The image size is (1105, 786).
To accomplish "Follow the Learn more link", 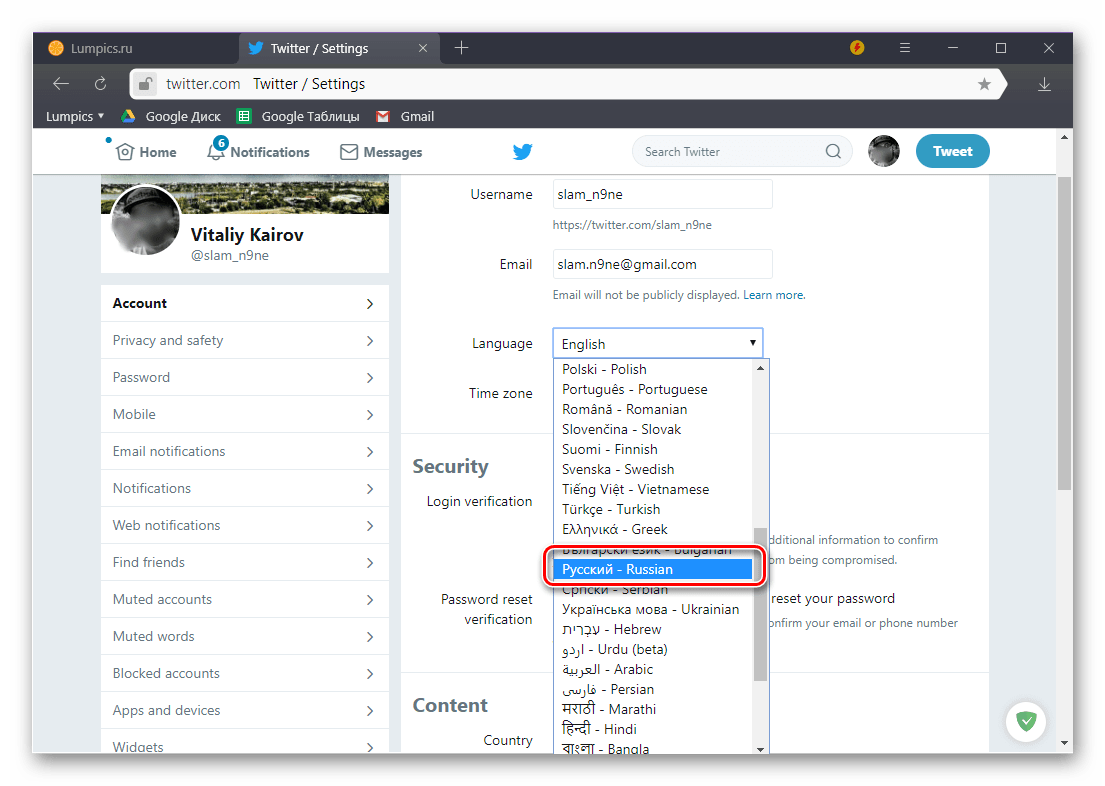I will pyautogui.click(x=773, y=295).
